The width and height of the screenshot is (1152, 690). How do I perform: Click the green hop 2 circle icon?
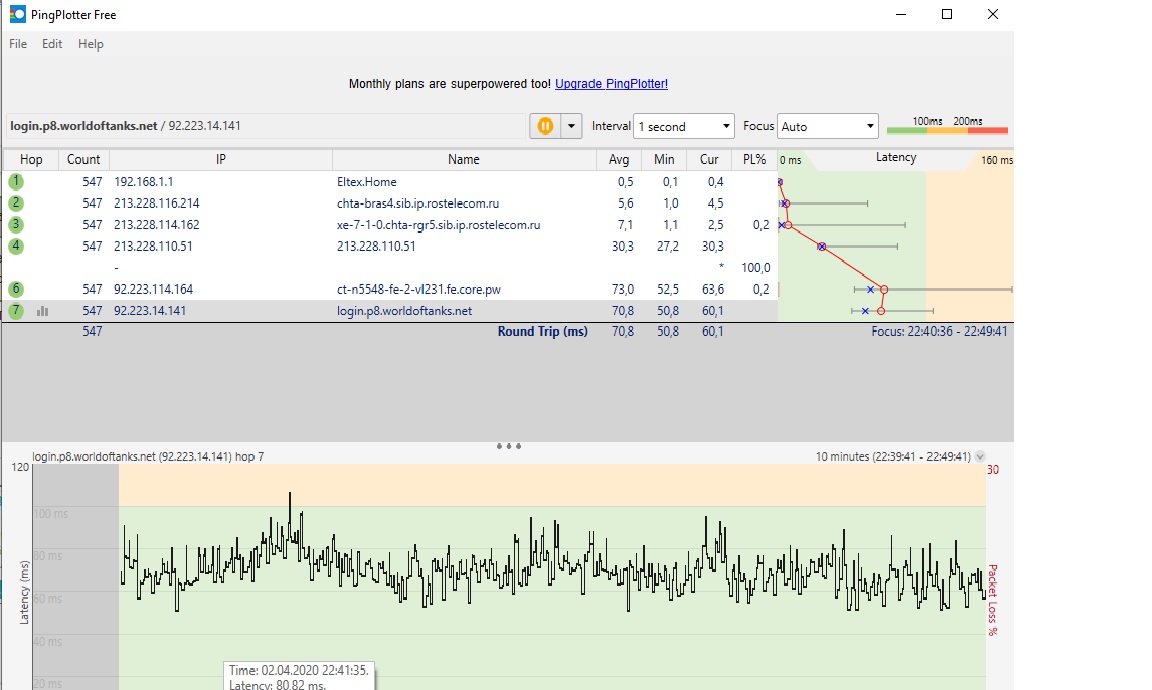(16, 203)
